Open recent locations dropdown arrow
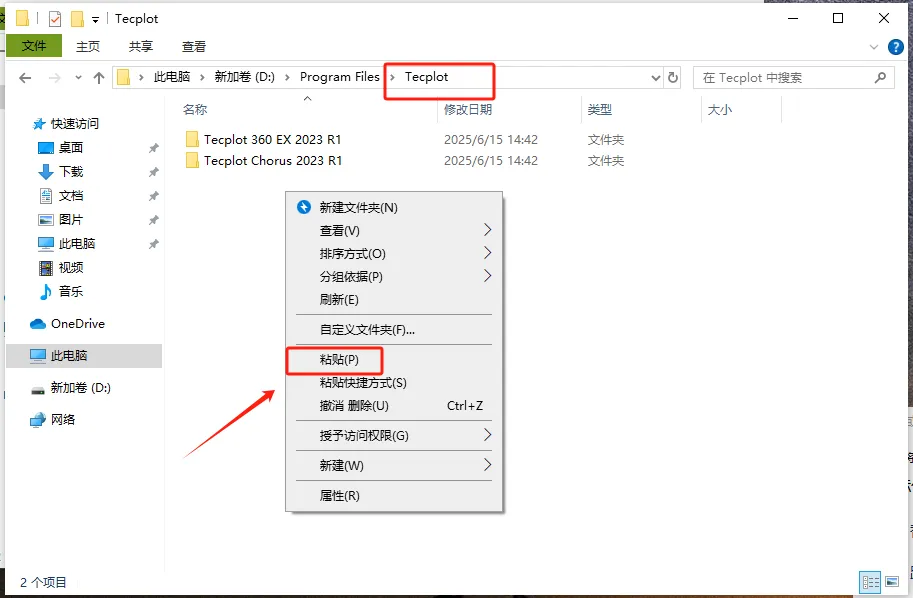 (x=78, y=77)
